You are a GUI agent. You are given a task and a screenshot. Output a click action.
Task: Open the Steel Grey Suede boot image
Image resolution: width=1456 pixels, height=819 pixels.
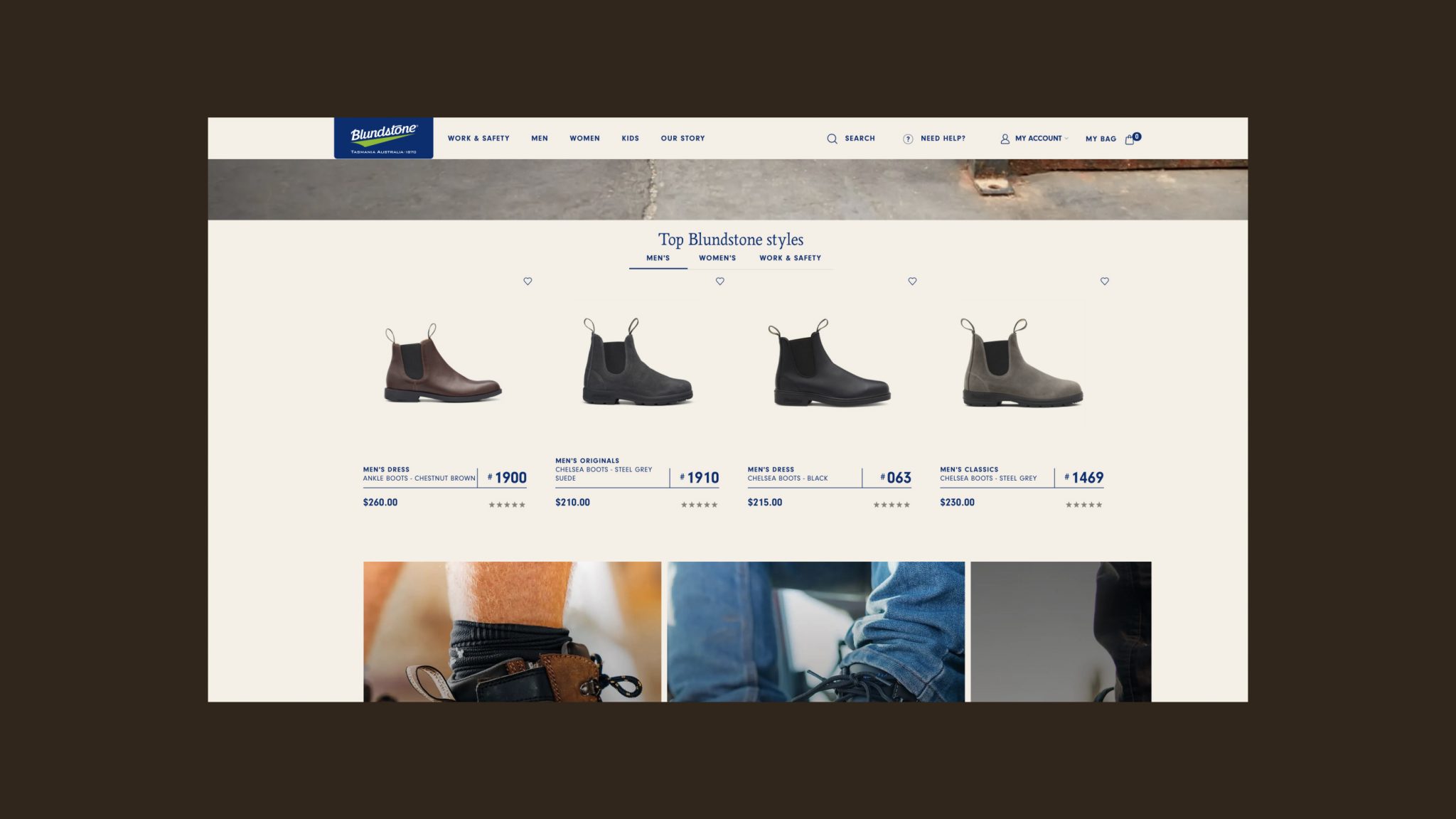coord(637,361)
